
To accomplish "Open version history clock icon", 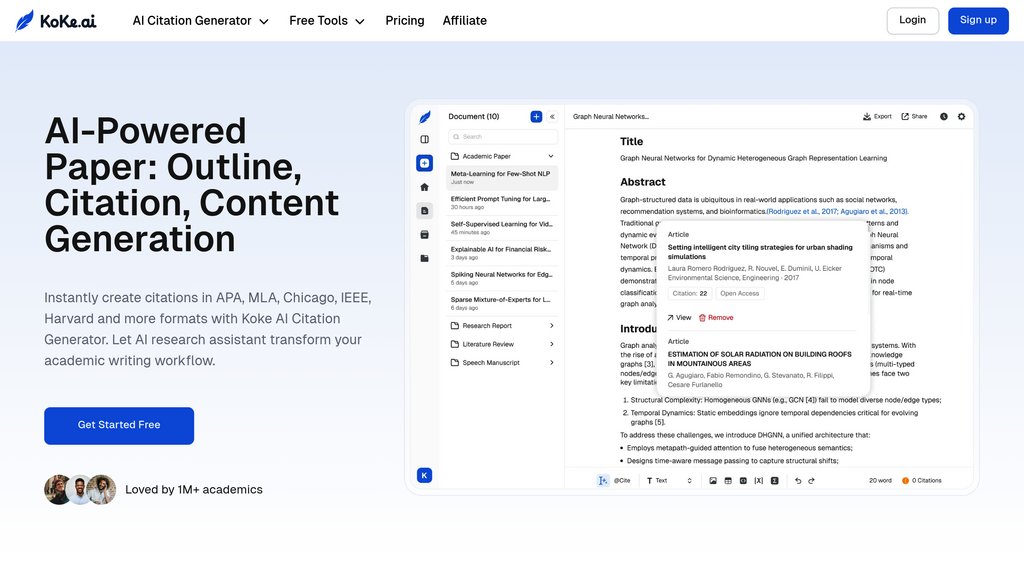I will click(944, 116).
